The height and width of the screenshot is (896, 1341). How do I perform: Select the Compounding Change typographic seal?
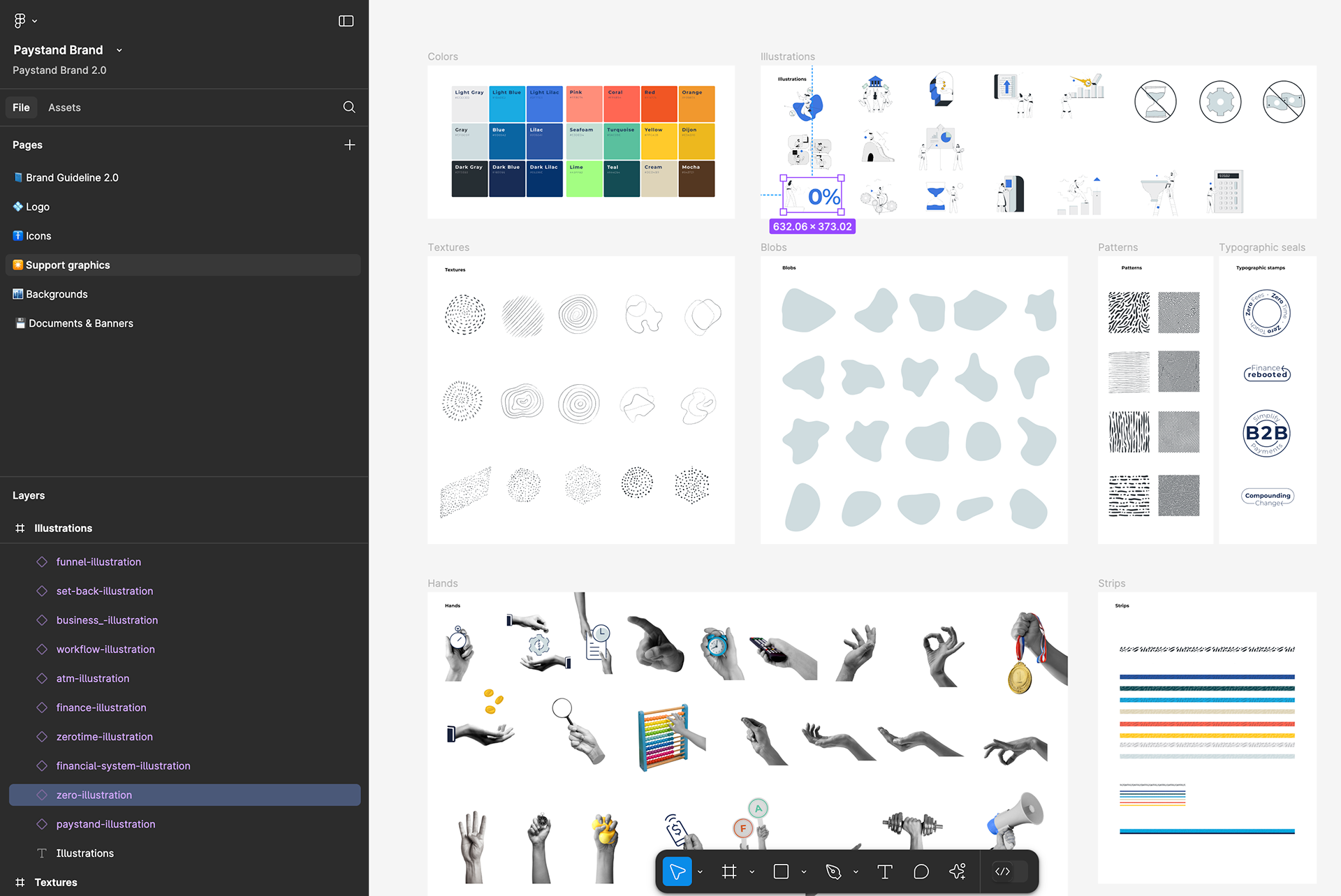[1268, 497]
